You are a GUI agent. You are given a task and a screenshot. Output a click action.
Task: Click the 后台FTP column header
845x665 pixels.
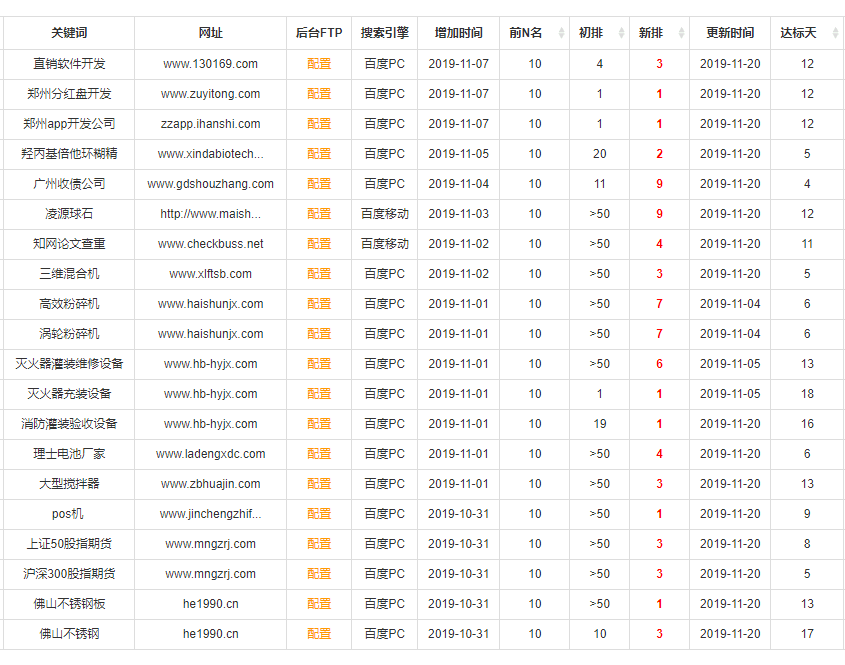click(319, 33)
